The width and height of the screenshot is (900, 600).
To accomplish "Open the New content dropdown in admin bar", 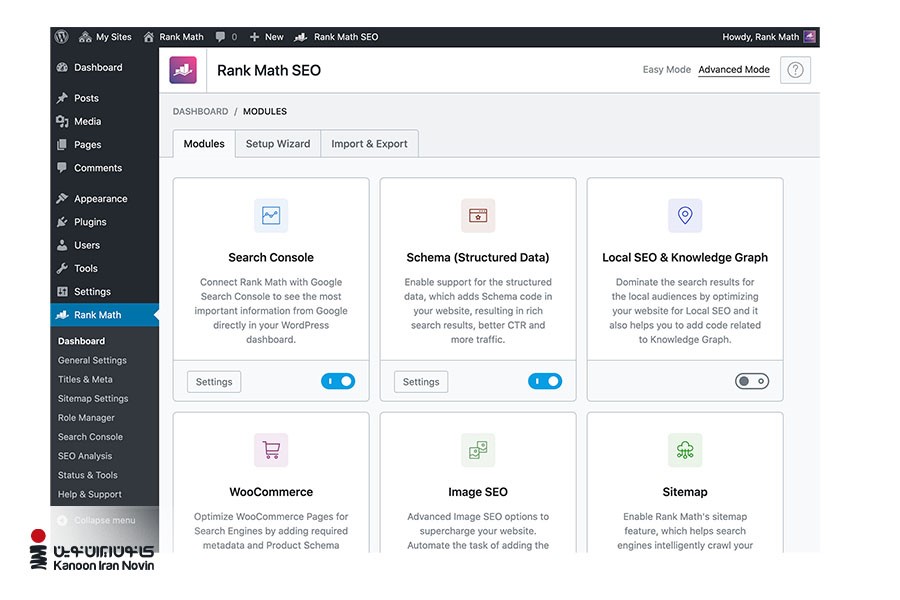I will [267, 37].
